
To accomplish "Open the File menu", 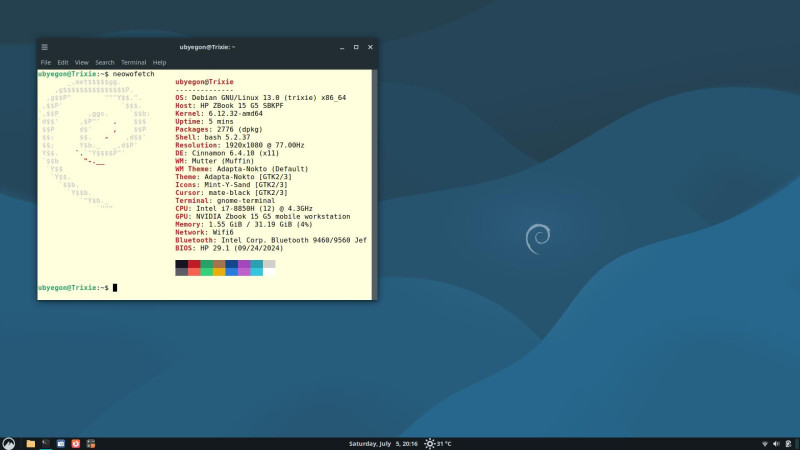I will coord(45,62).
